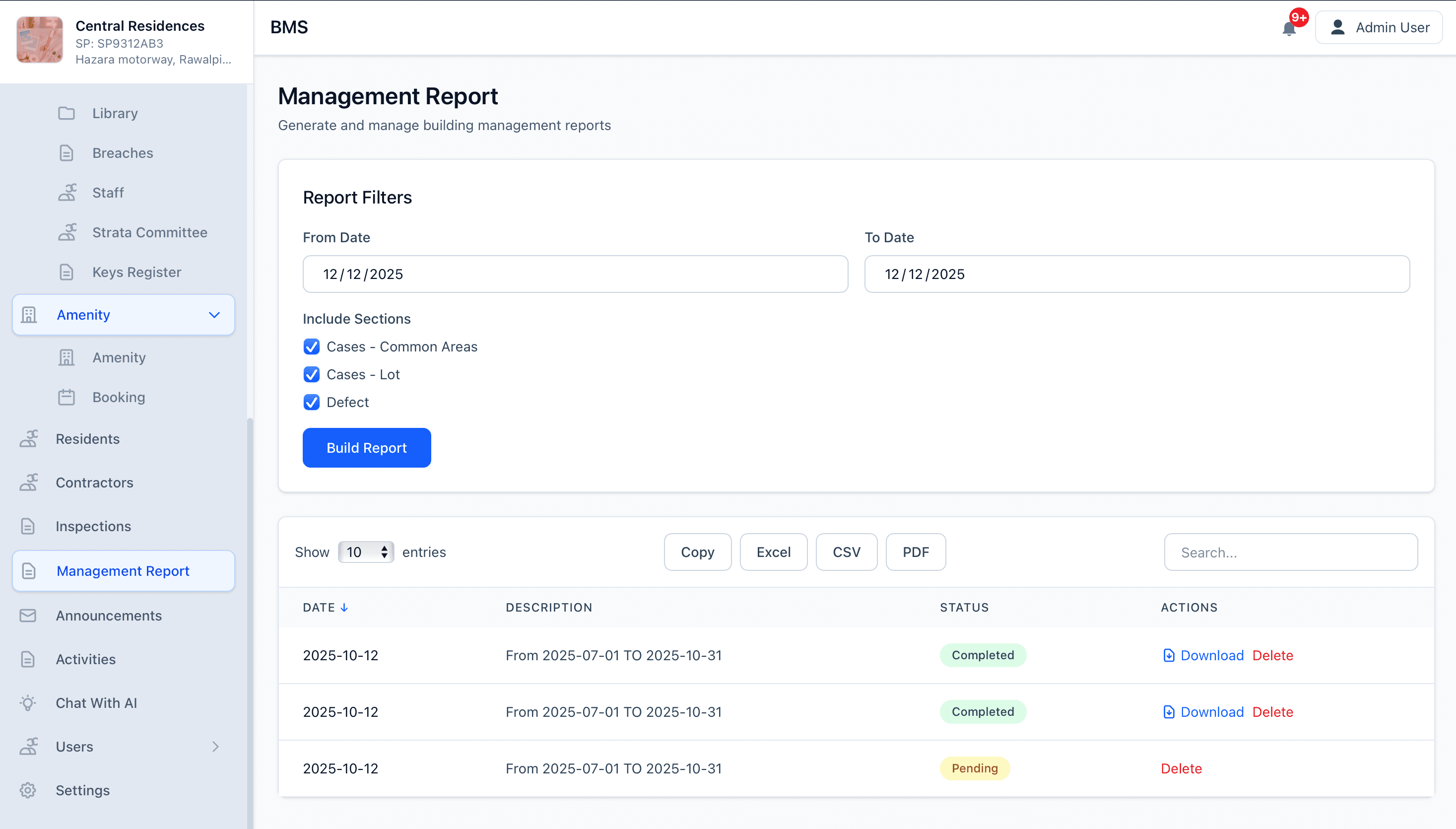Click download file icon in second Completed row
Viewport: 1456px width, 829px height.
tap(1168, 712)
